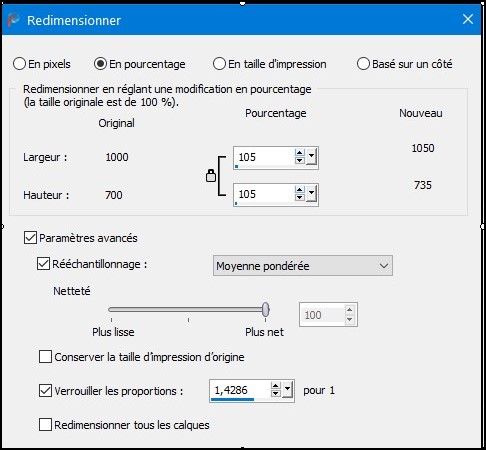The height and width of the screenshot is (450, 486).
Task: Toggle the Rééchantillonnage checkbox
Action: [x=43, y=264]
